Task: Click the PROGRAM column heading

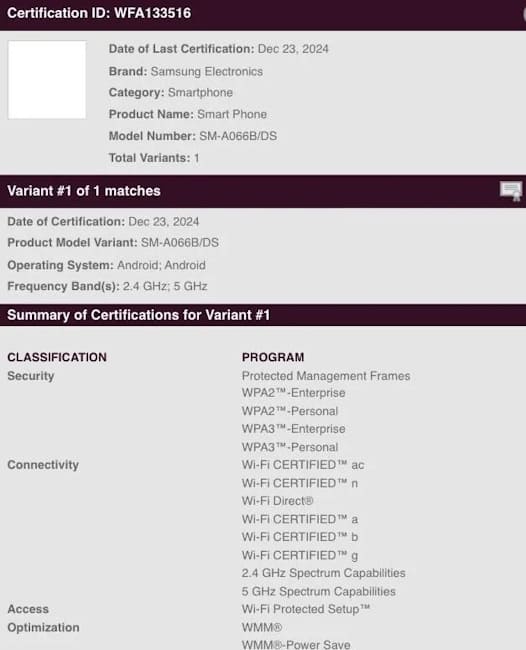Action: (273, 357)
